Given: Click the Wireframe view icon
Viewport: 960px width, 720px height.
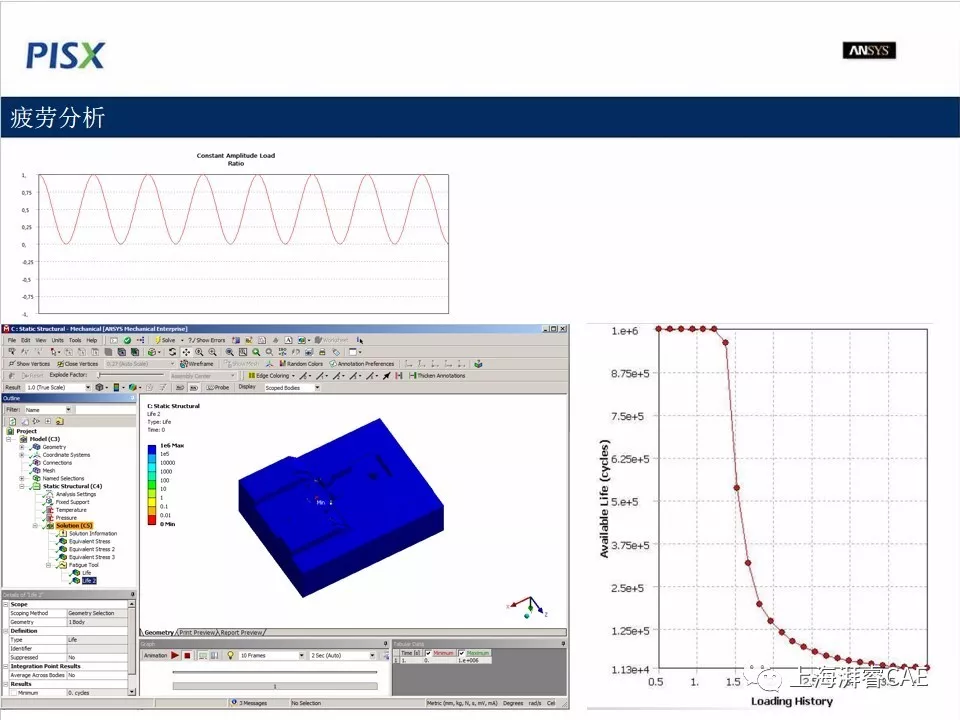Looking at the screenshot, I should pos(197,364).
